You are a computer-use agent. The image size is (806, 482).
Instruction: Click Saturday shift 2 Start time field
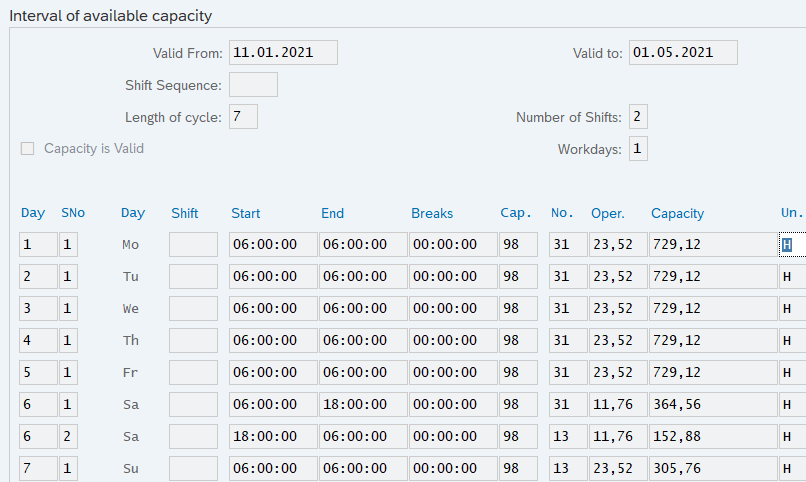coord(273,437)
